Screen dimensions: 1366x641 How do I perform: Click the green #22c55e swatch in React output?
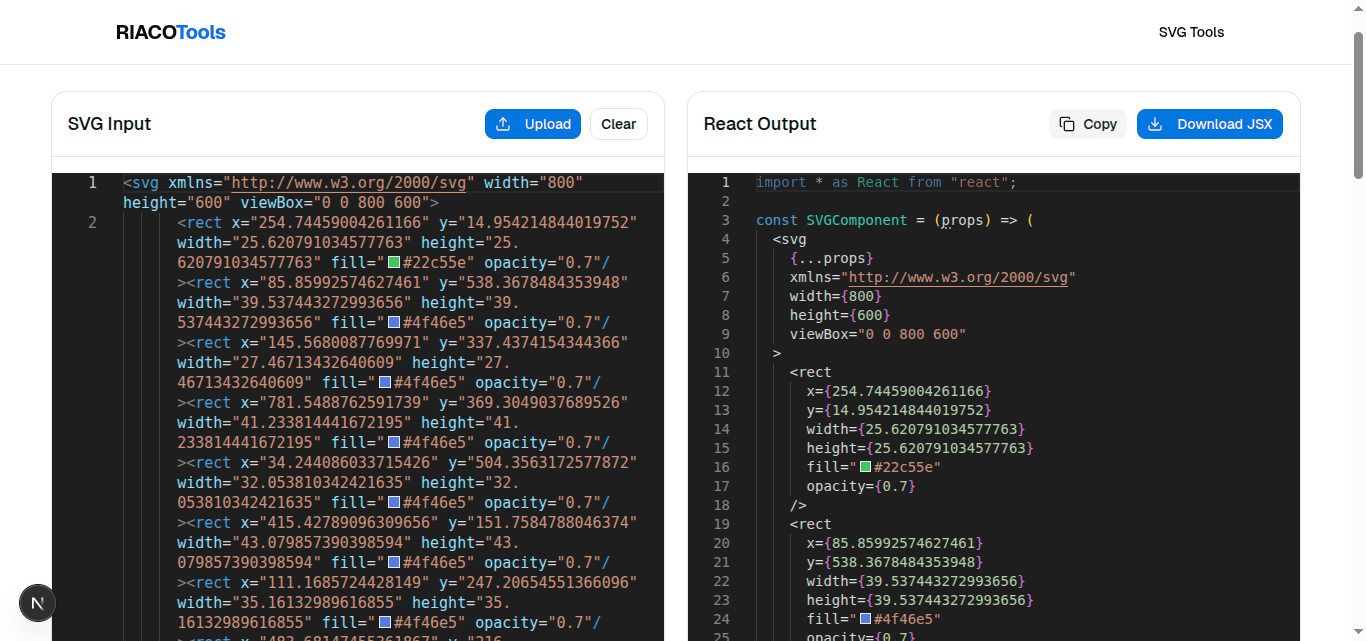(x=865, y=467)
